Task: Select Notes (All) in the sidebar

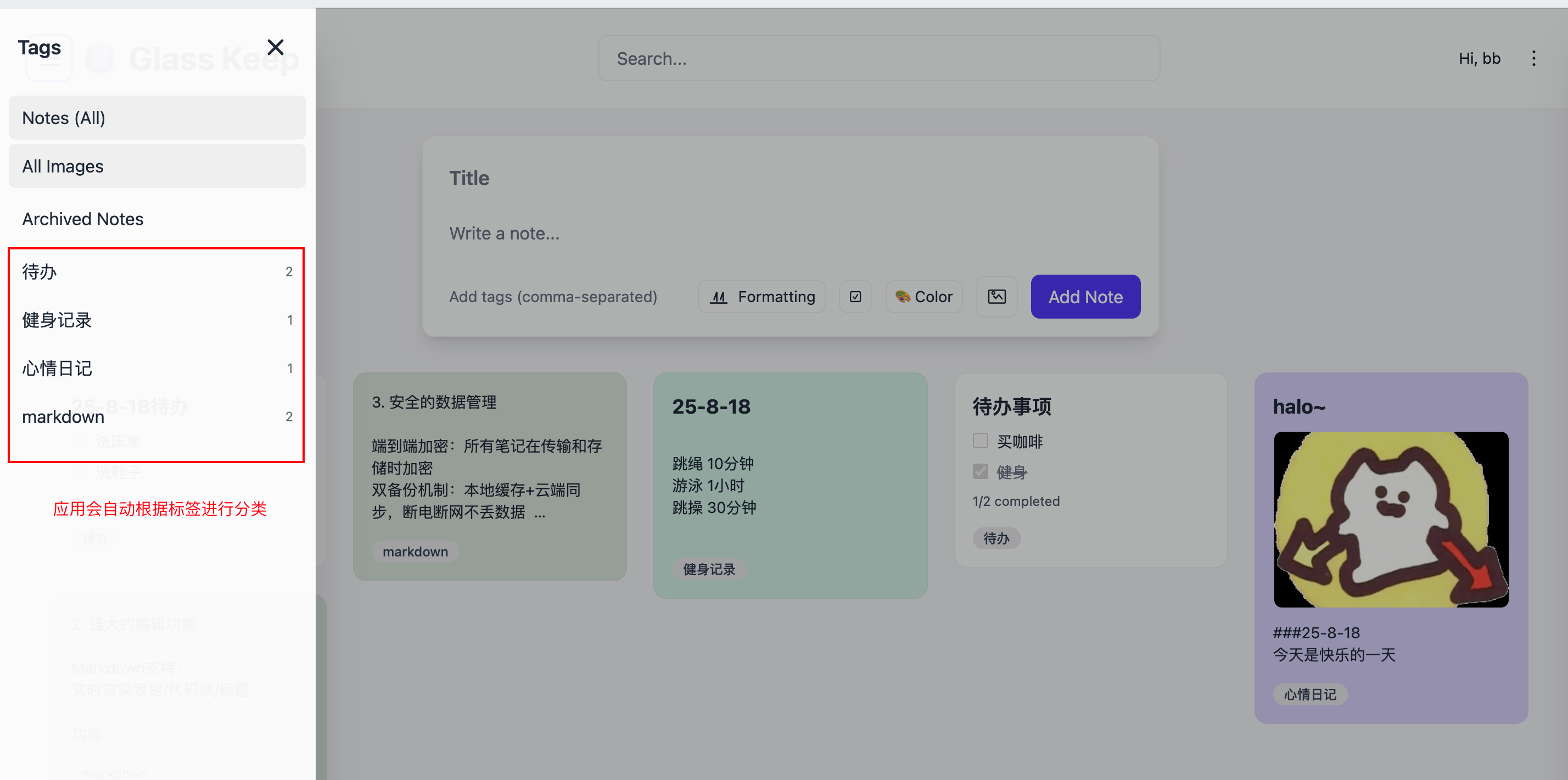Action: 157,118
